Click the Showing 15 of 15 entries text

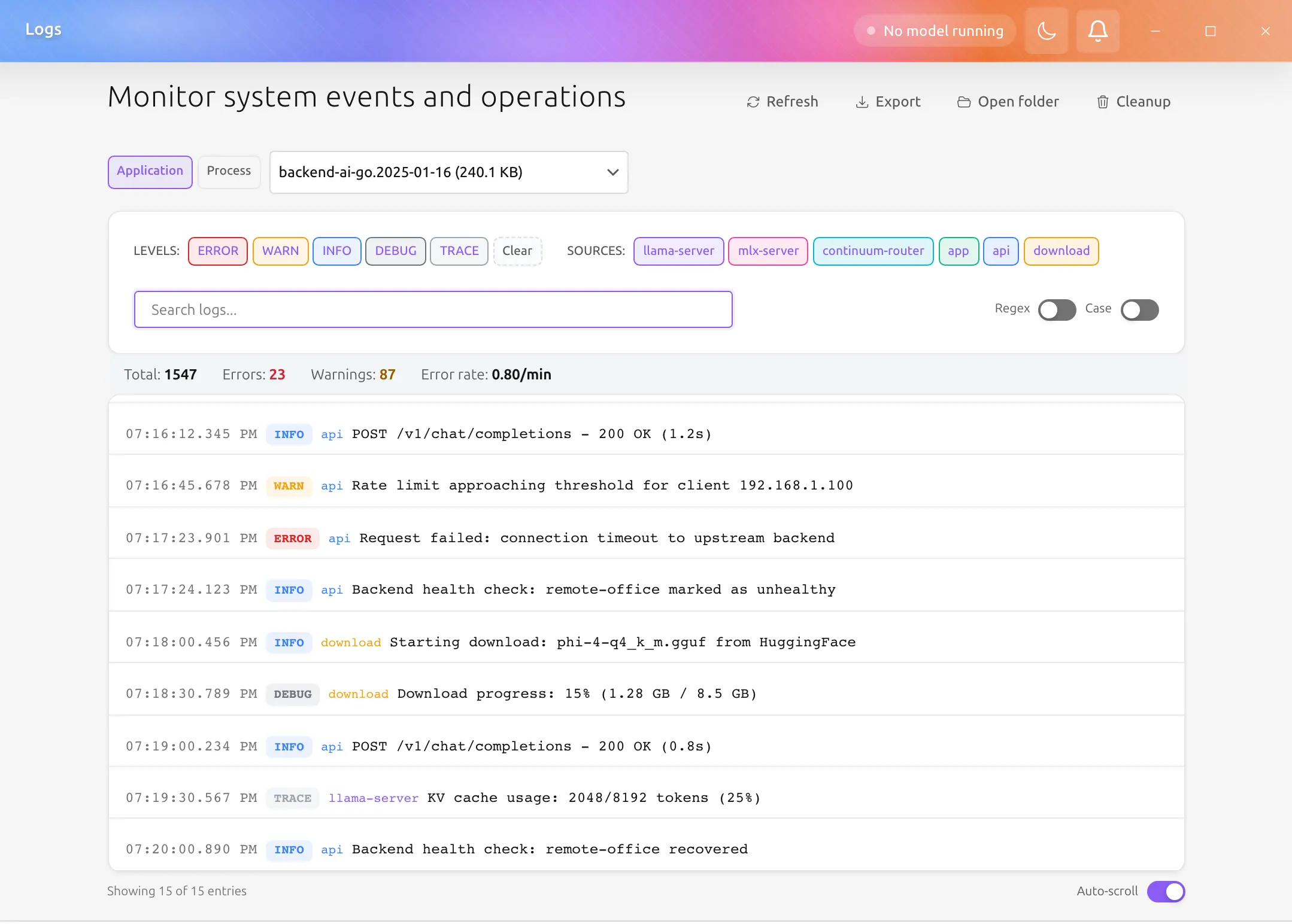point(177,891)
